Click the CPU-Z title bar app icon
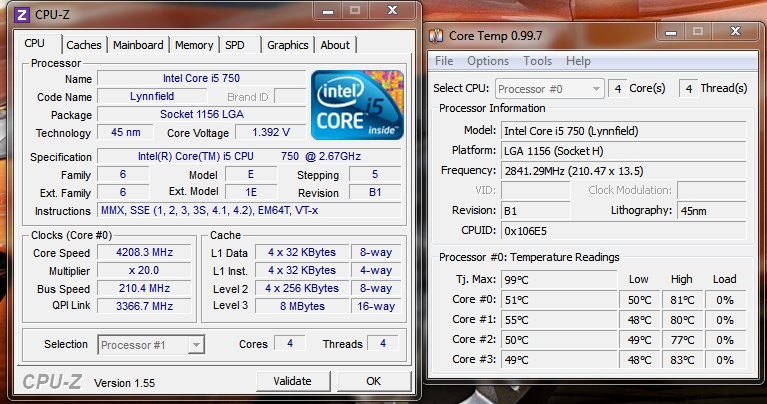767x404 pixels. pyautogui.click(x=22, y=15)
